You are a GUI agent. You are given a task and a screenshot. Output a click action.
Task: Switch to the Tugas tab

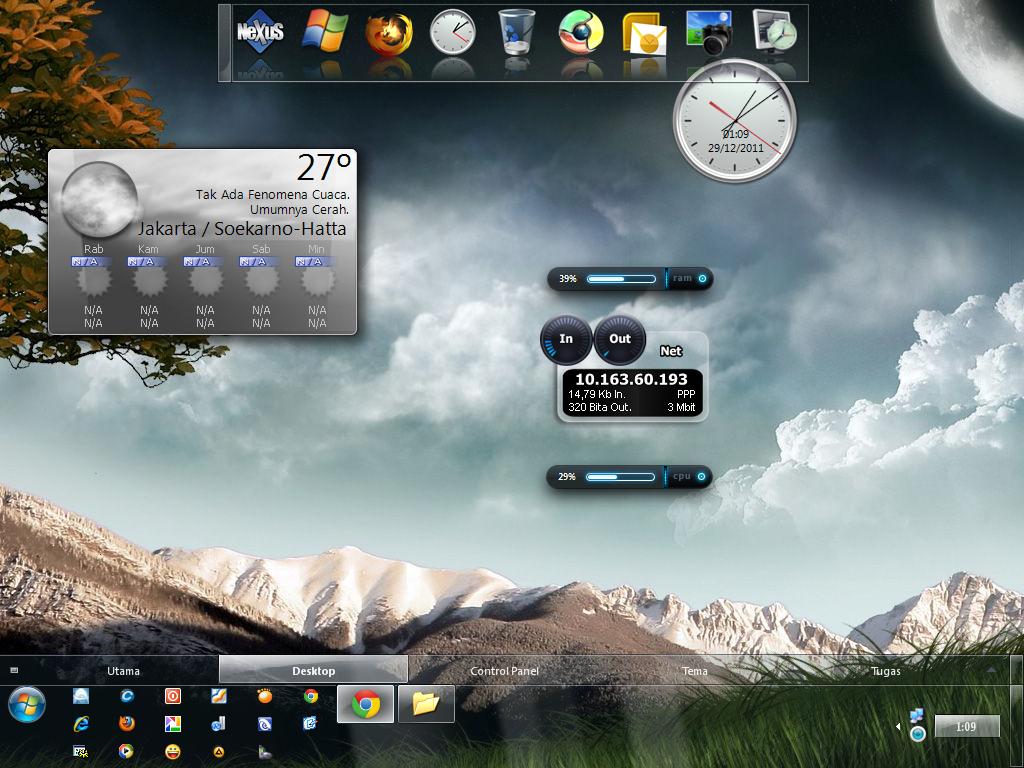(x=885, y=671)
